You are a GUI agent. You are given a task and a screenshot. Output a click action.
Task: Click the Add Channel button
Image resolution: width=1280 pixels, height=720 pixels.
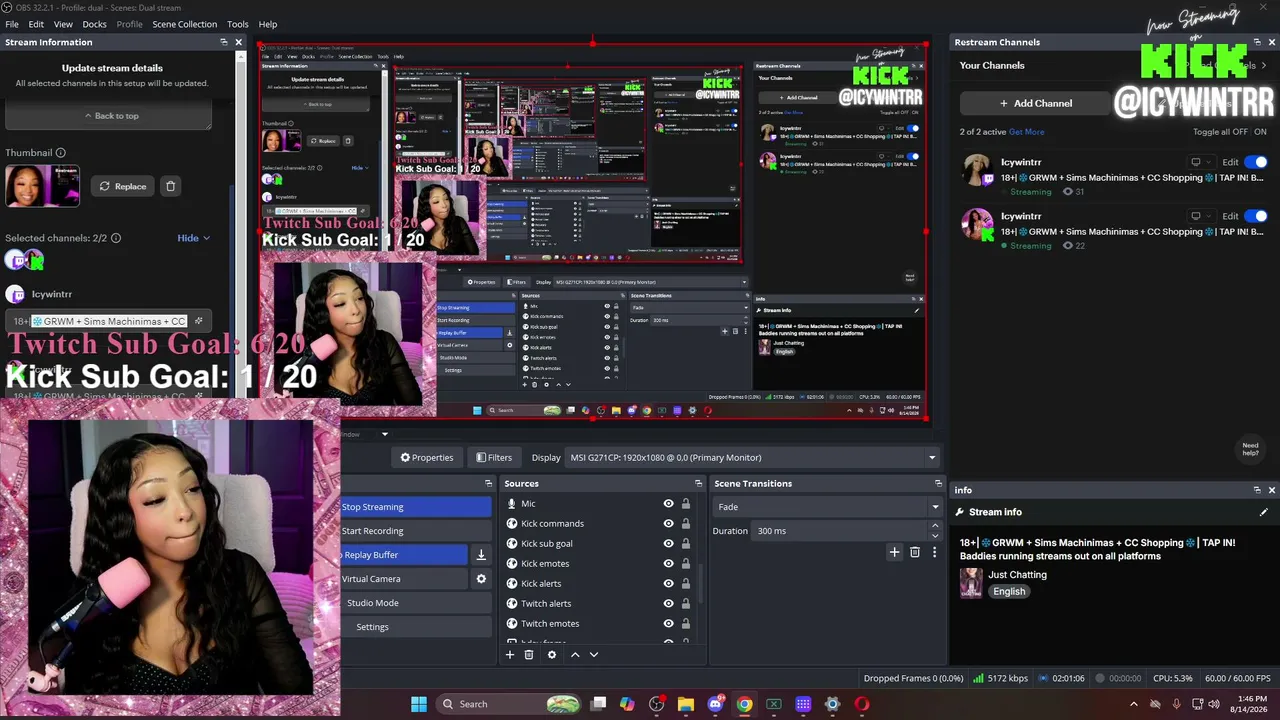coord(1035,103)
